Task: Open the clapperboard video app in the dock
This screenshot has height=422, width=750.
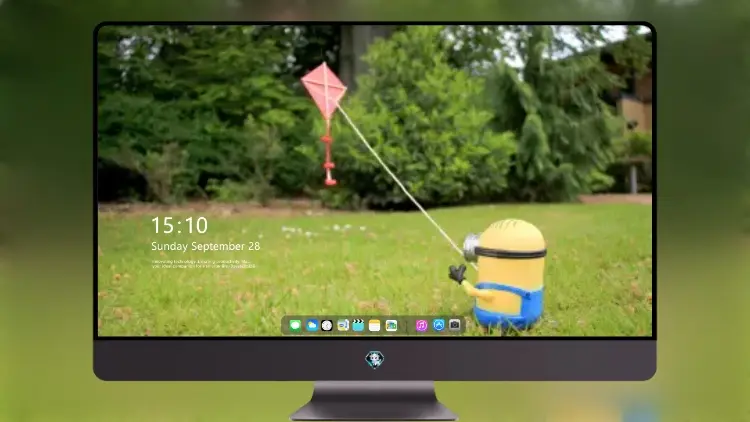Action: 358,326
